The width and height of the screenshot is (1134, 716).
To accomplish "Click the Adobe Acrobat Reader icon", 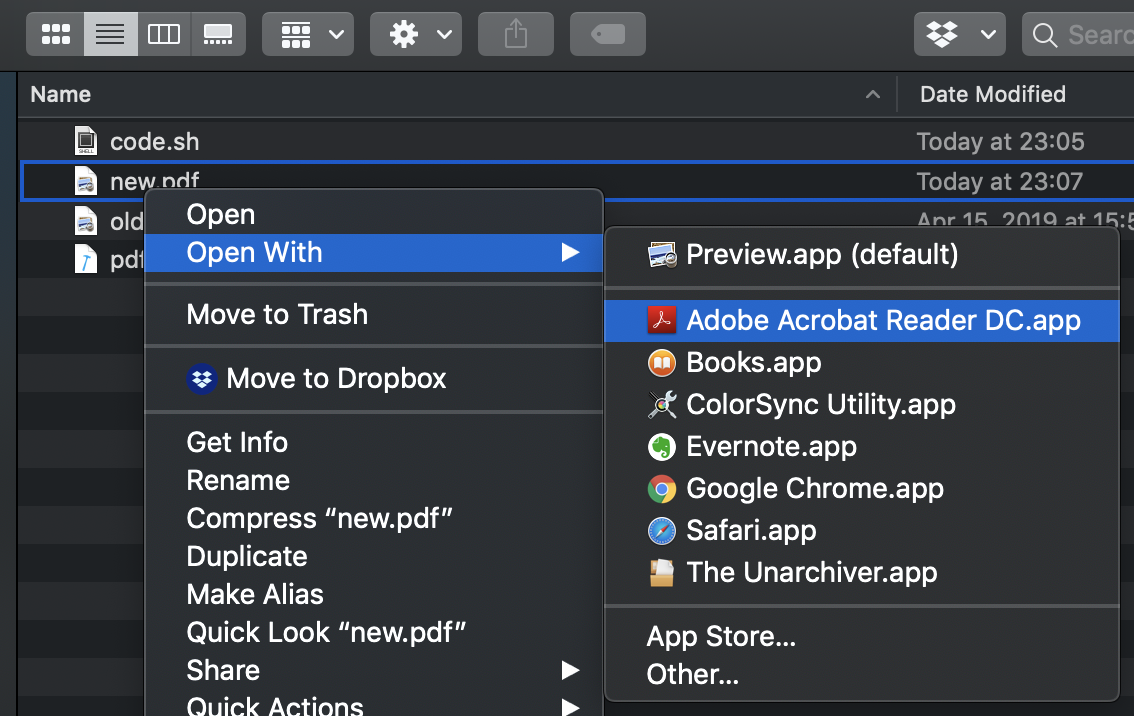I will click(662, 320).
